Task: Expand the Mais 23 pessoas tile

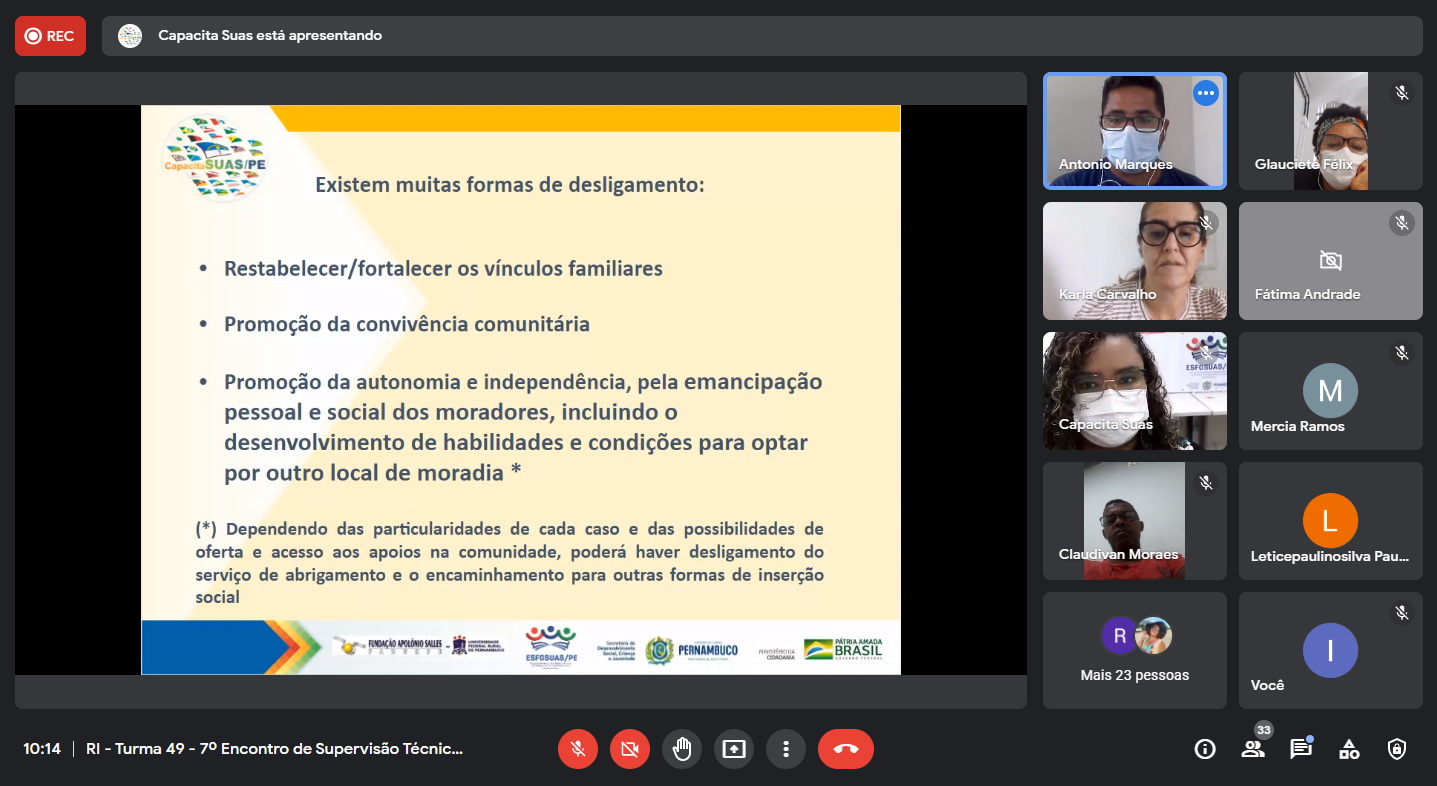Action: coord(1134,650)
